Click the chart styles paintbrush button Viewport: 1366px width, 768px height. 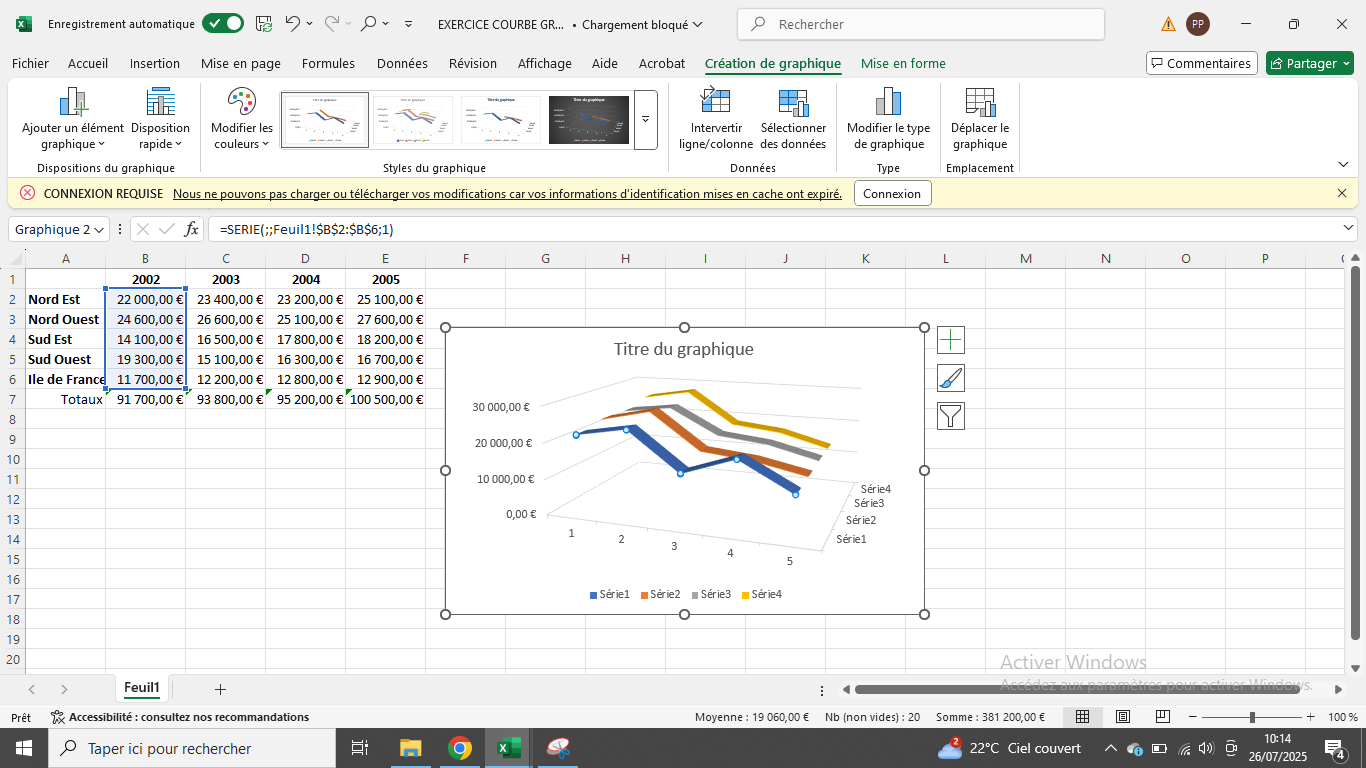951,378
